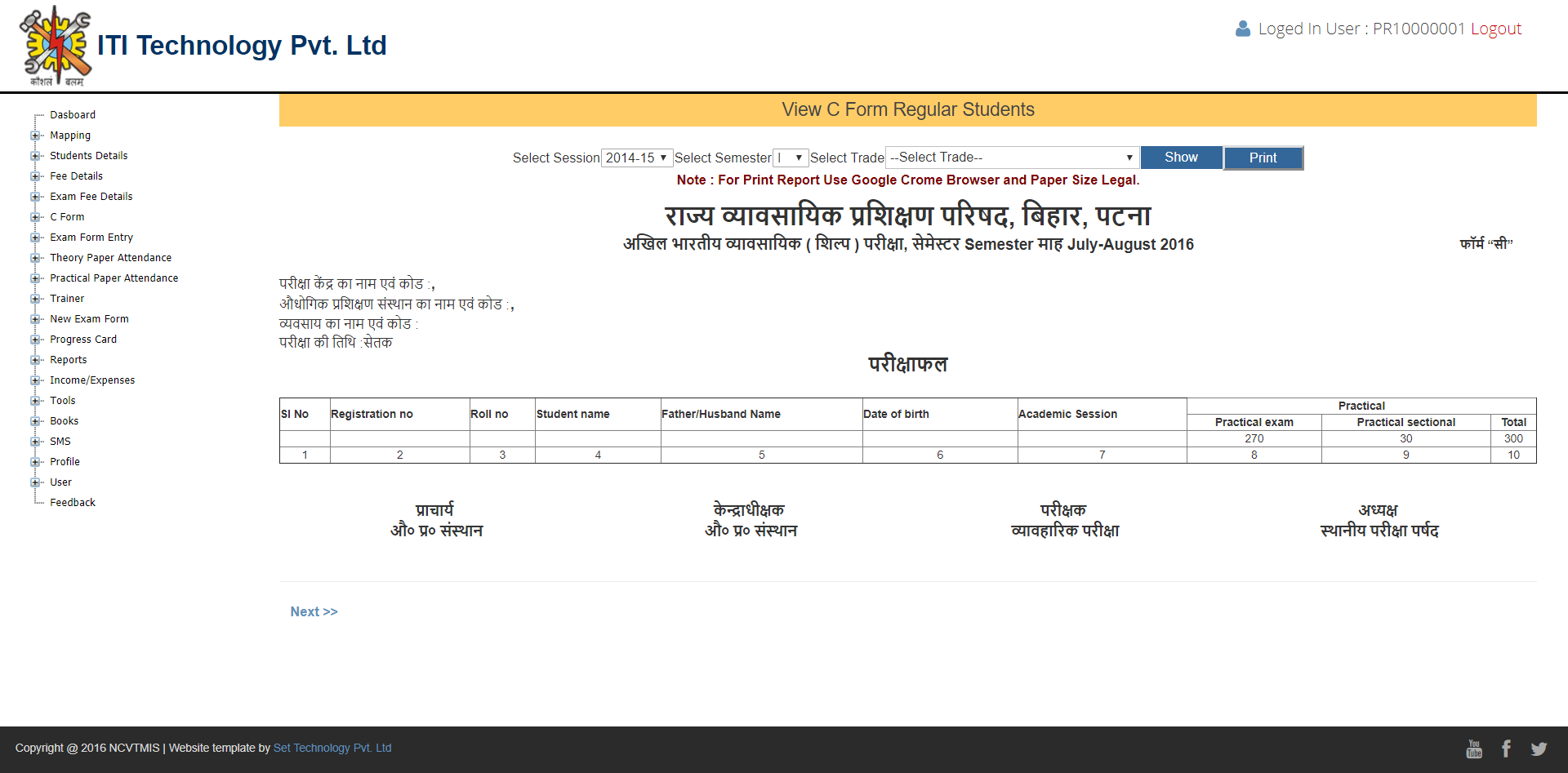Viewport: 1568px width, 773px height.
Task: Open the Select Session dropdown
Action: point(637,158)
